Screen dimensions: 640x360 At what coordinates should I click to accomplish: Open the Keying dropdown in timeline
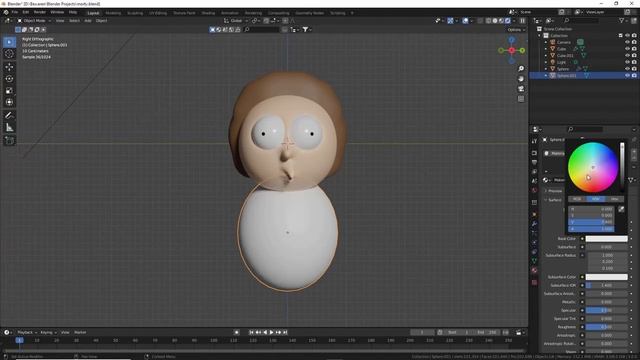click(x=48, y=333)
